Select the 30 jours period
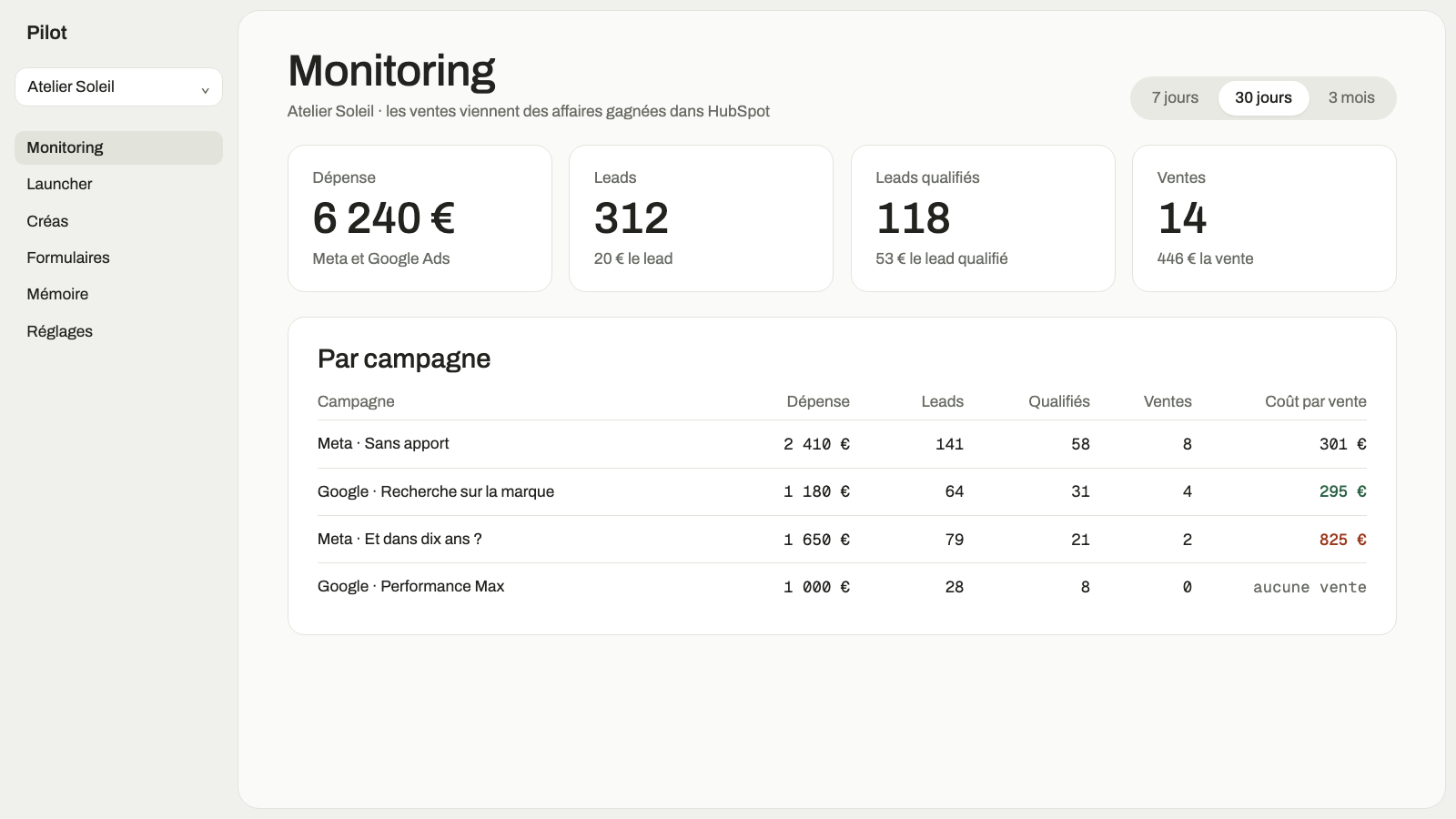This screenshot has width=1456, height=819. click(1263, 97)
